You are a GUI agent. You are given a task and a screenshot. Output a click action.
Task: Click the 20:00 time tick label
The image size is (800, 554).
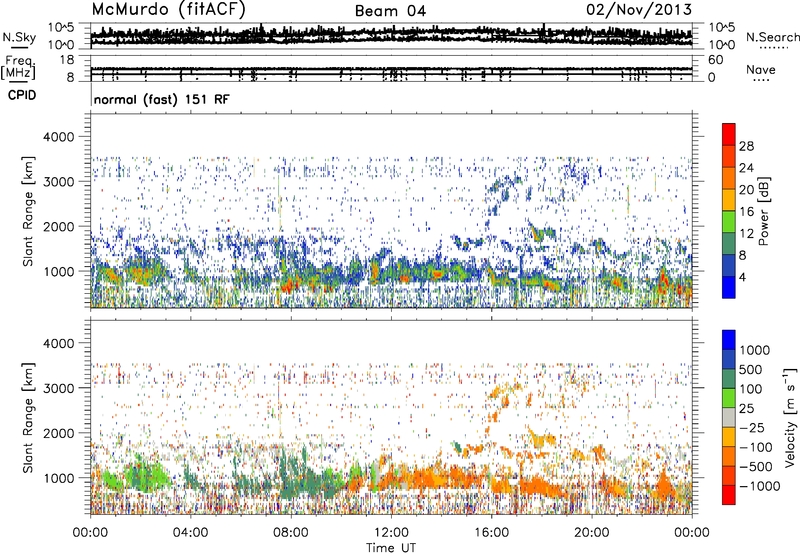point(592,533)
